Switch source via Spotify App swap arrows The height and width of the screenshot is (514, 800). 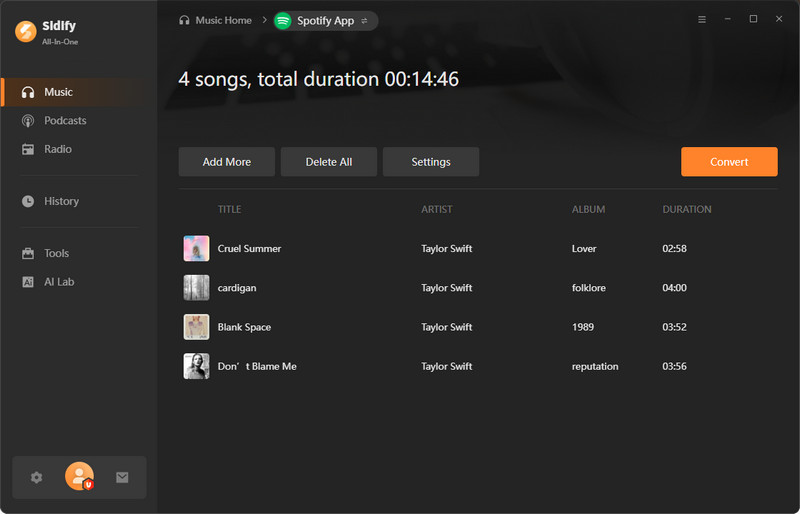(x=364, y=21)
